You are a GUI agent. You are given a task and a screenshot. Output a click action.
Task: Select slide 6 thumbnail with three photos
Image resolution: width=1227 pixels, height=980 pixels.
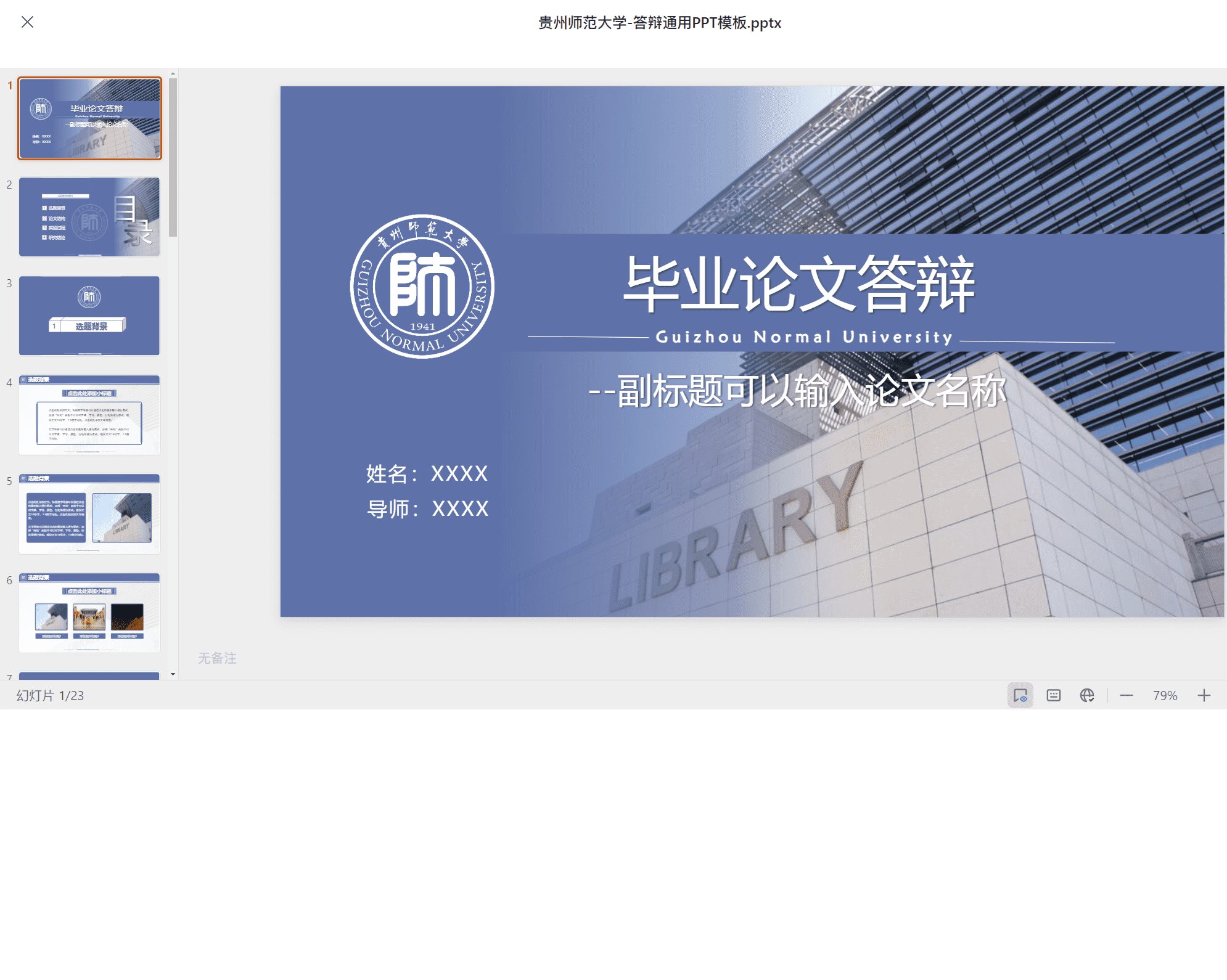point(89,613)
